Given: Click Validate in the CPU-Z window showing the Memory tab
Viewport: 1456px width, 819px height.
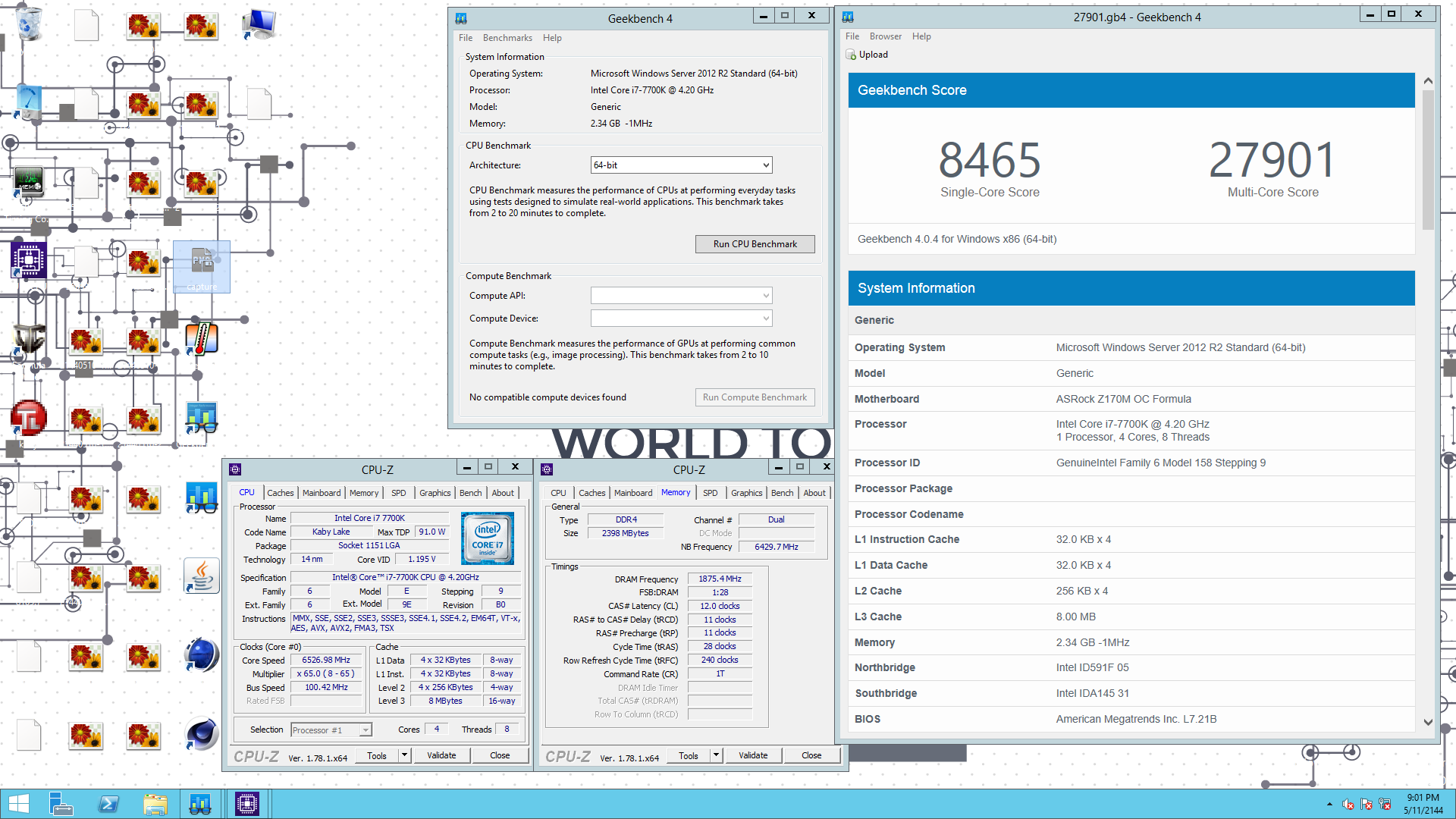Looking at the screenshot, I should point(753,755).
